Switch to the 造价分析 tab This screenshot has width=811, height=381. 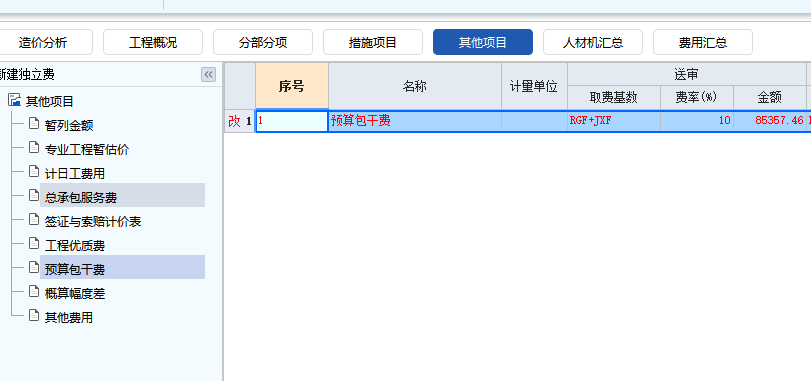(x=43, y=42)
